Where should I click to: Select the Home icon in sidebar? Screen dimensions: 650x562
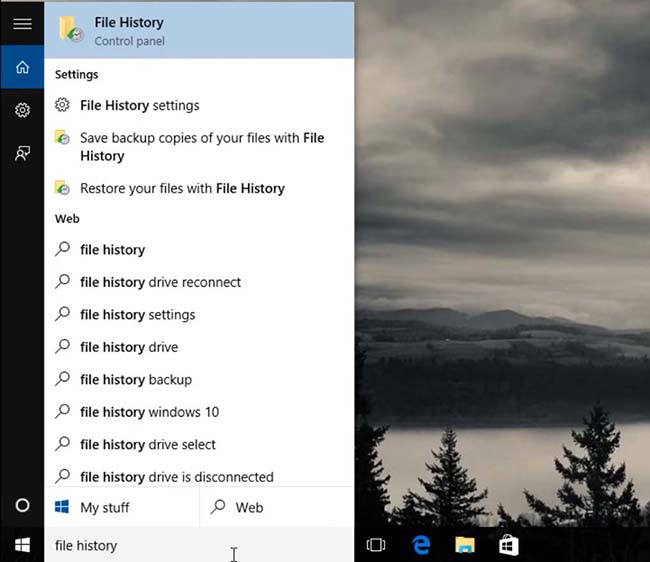pyautogui.click(x=22, y=67)
